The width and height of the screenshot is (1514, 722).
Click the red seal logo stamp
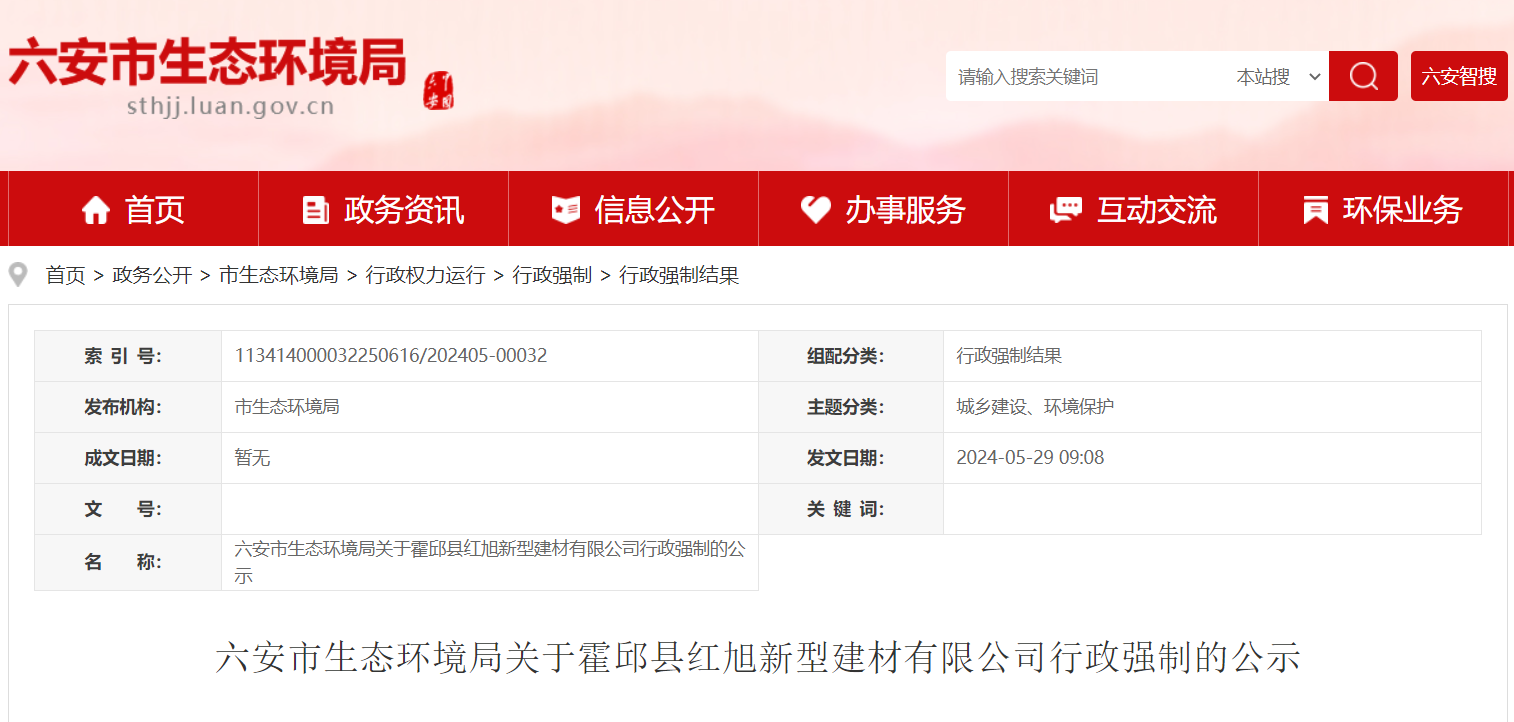click(x=438, y=91)
